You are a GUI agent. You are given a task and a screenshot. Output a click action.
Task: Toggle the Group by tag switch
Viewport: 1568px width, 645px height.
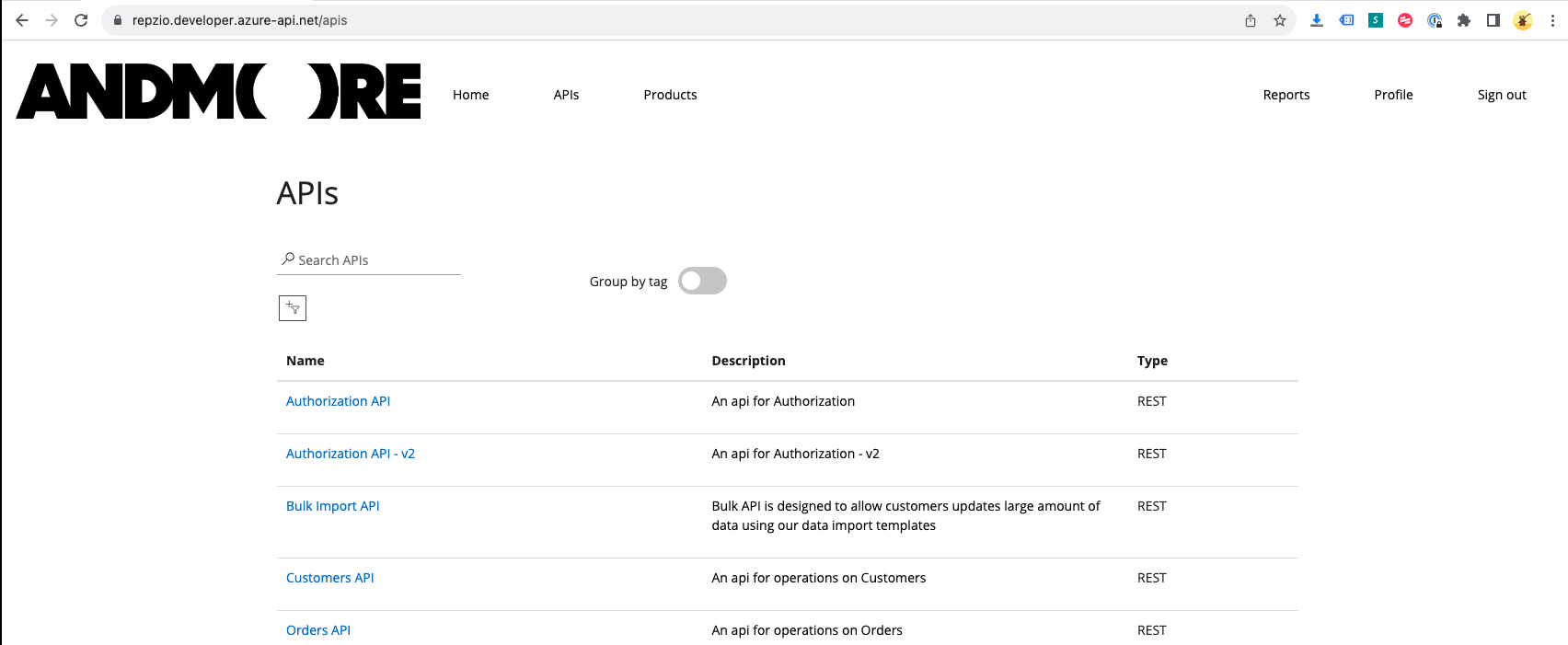tap(702, 281)
